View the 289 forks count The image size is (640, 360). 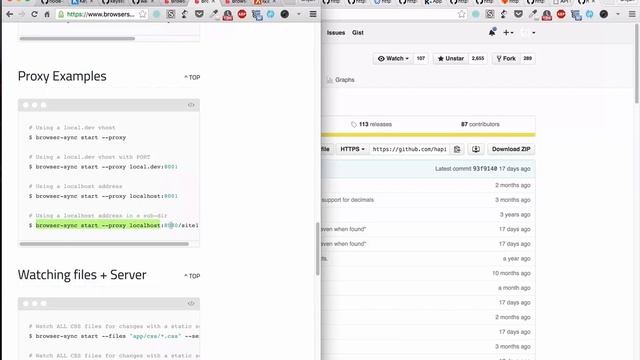528,58
